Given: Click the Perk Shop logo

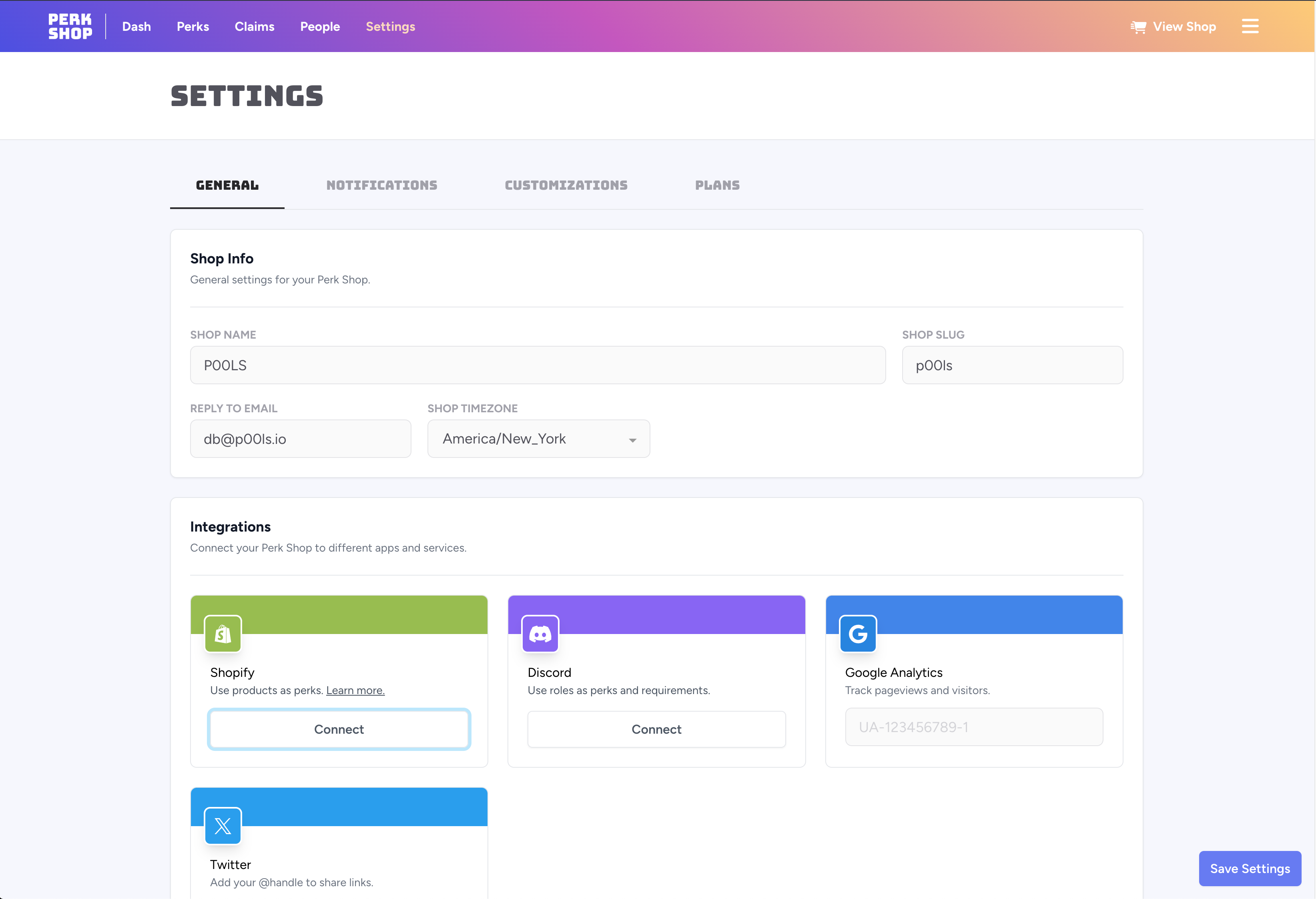Looking at the screenshot, I should tap(70, 26).
